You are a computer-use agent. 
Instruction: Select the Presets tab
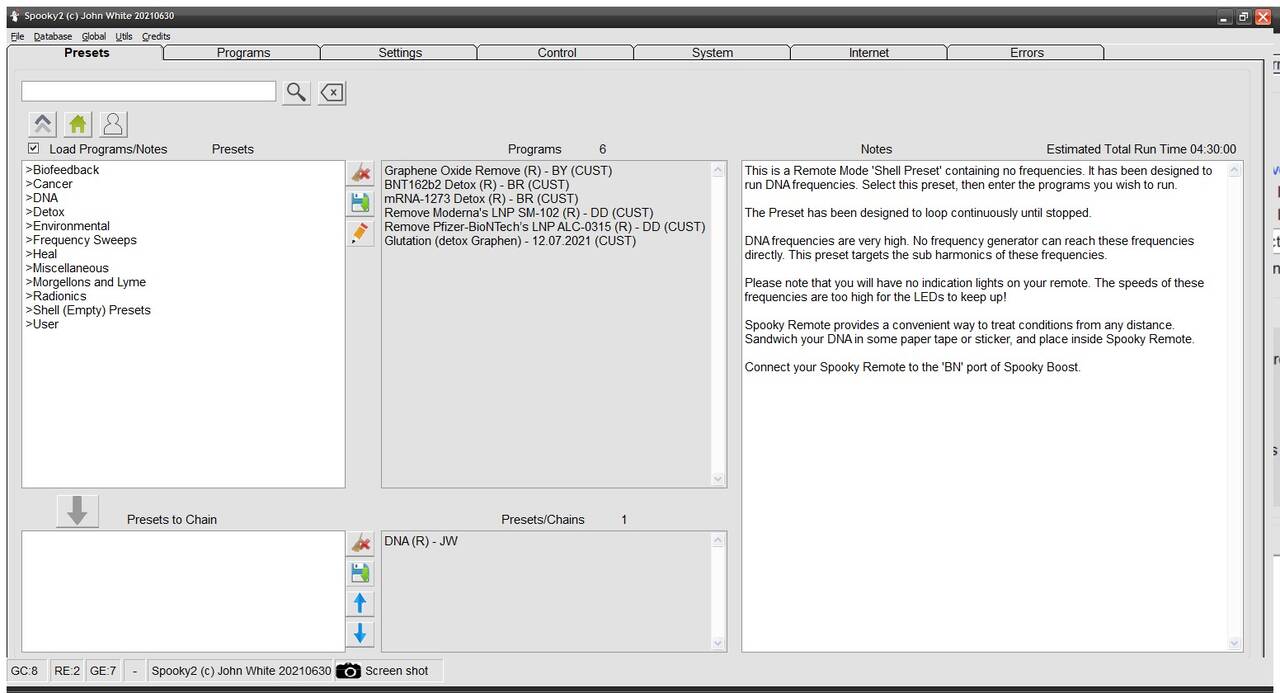pyautogui.click(x=86, y=53)
